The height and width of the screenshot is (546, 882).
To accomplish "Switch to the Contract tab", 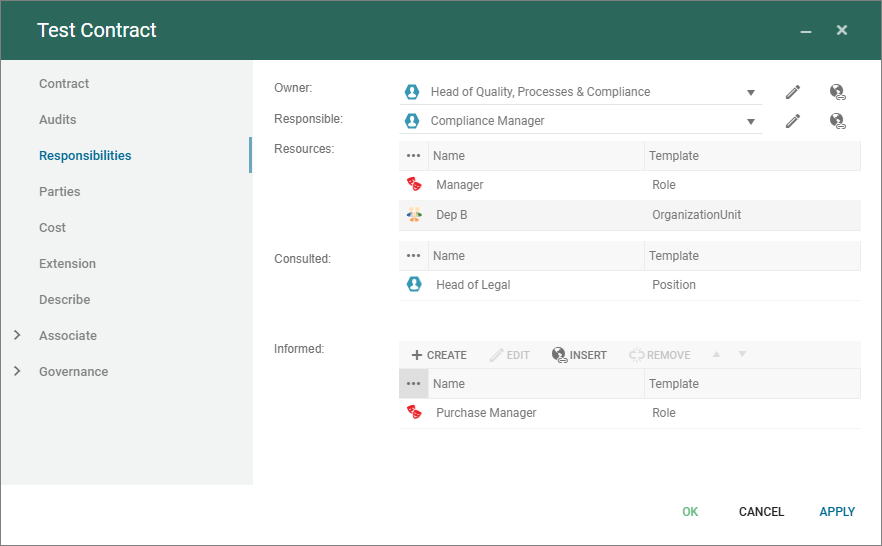I will coord(64,84).
